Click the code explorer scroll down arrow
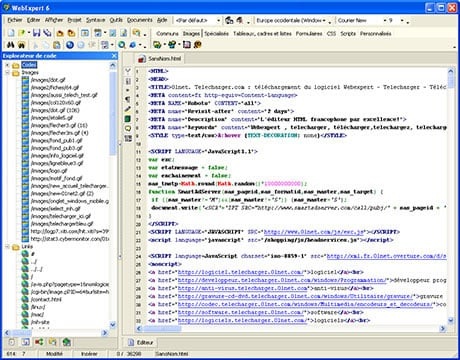 pyautogui.click(x=113, y=324)
